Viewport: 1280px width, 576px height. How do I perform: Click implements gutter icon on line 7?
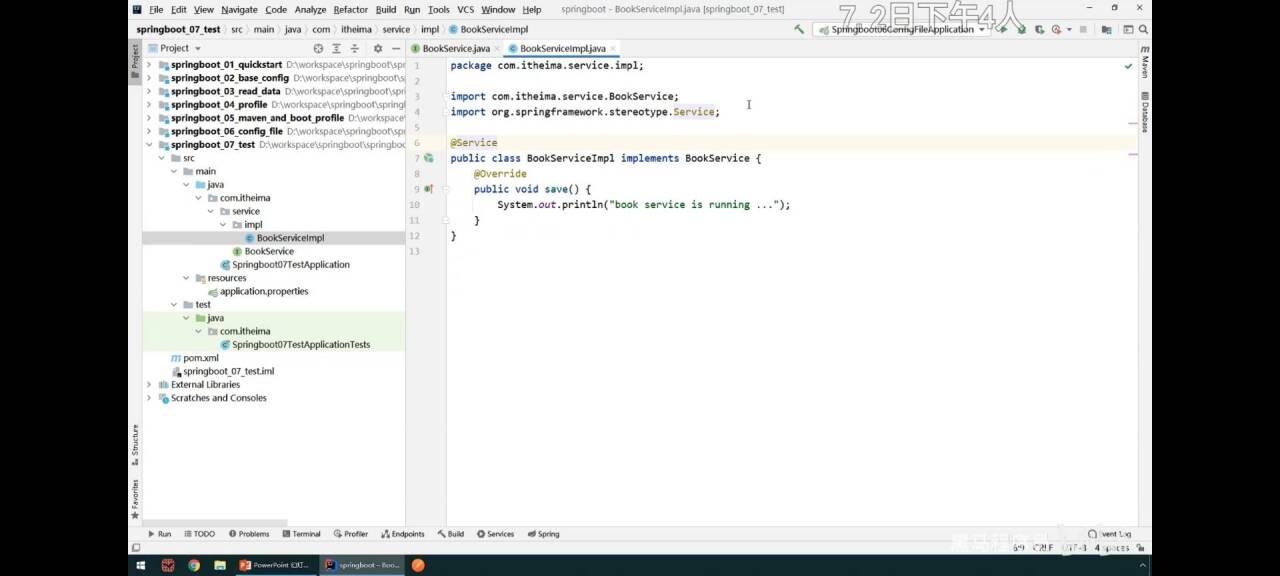click(428, 158)
